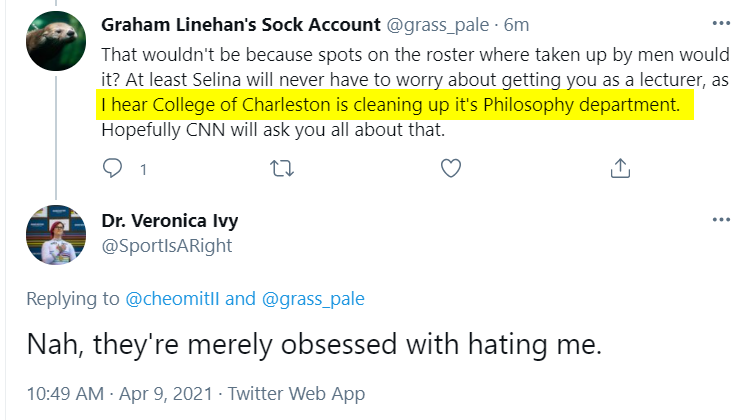
Task: Open more options on Graham Linehan's tweet
Action: tap(721, 23)
